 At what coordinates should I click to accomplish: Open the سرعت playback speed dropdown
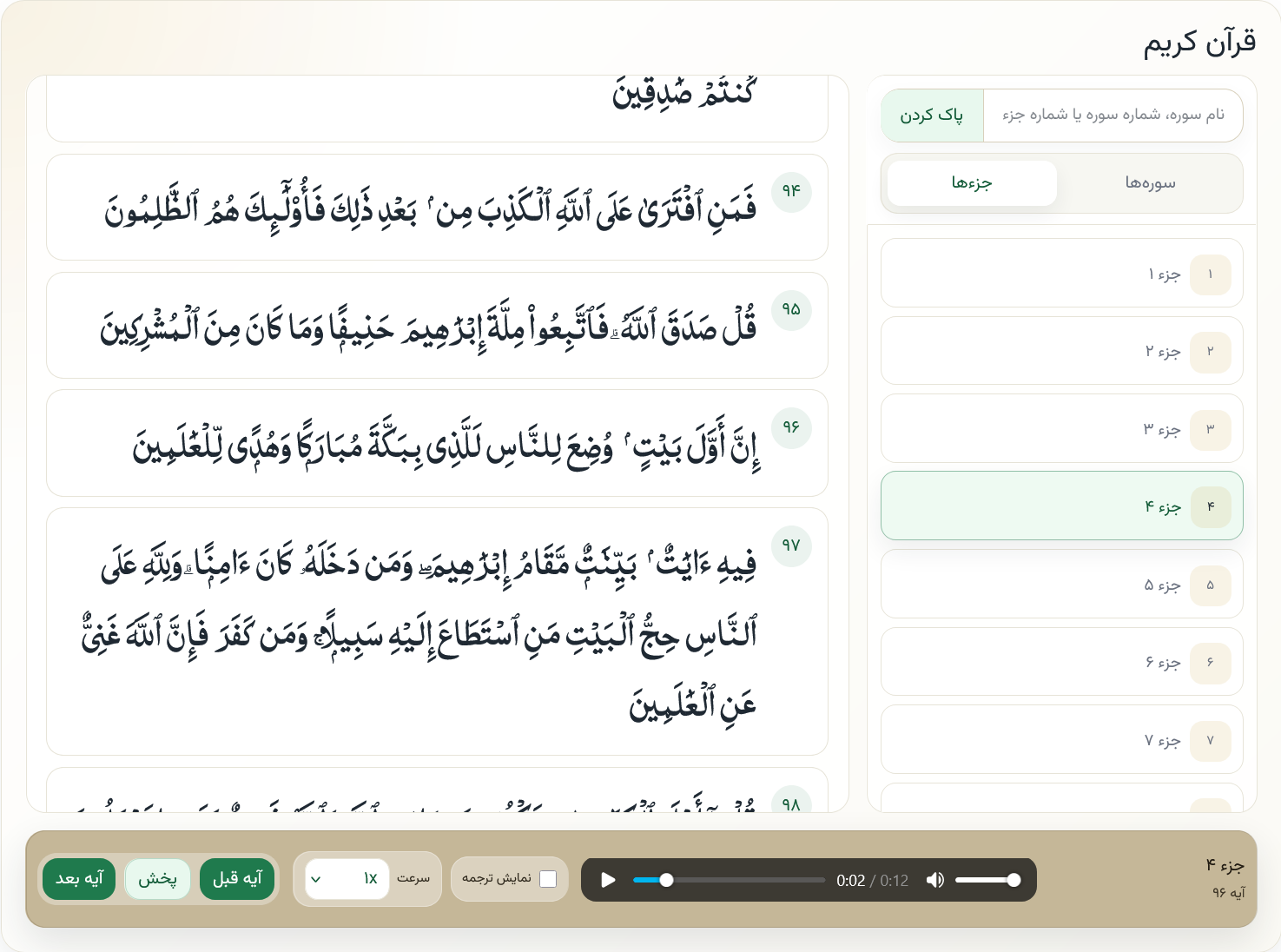347,879
